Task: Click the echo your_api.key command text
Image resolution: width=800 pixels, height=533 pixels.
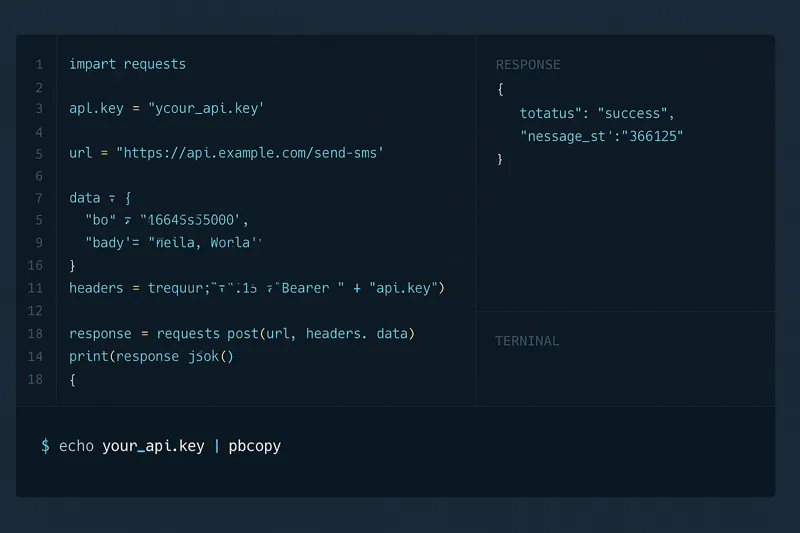Action: (132, 446)
